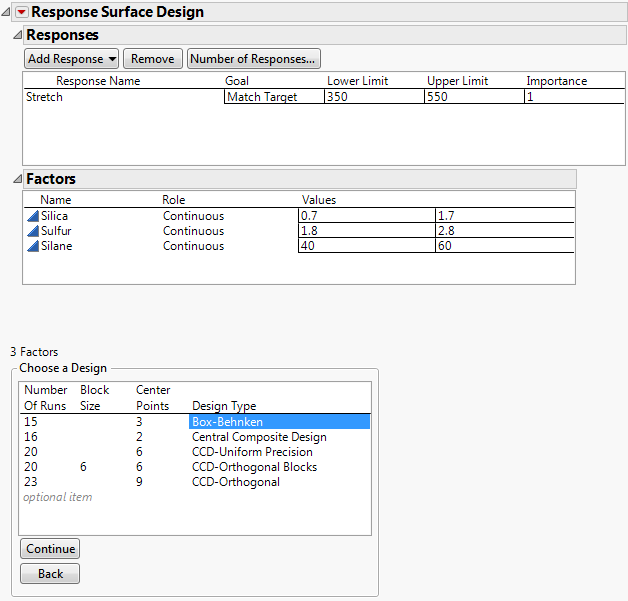Screen dimensions: 628x601
Task: Pick the CCD-Orthogonal Blocks design
Action: [254, 467]
